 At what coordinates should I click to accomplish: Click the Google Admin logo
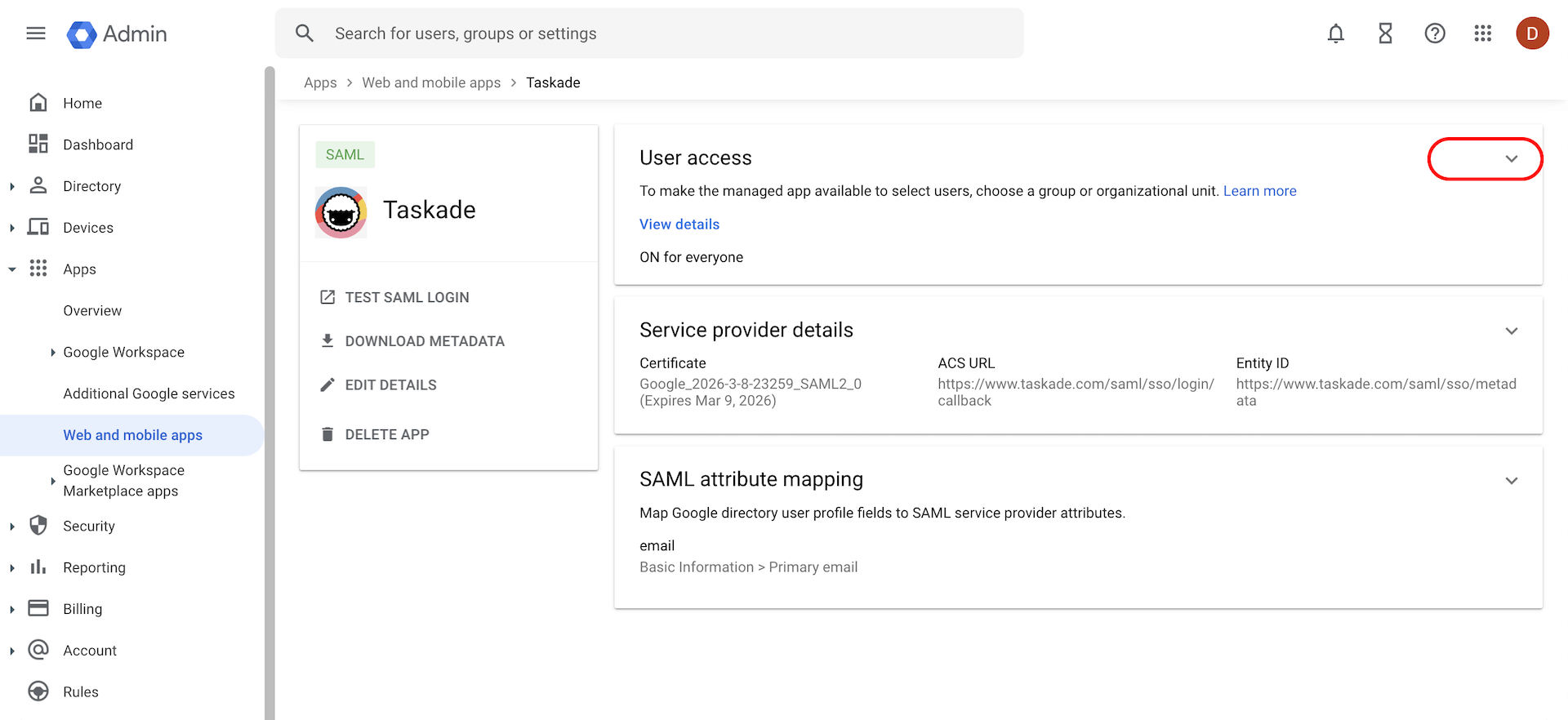pyautogui.click(x=117, y=34)
